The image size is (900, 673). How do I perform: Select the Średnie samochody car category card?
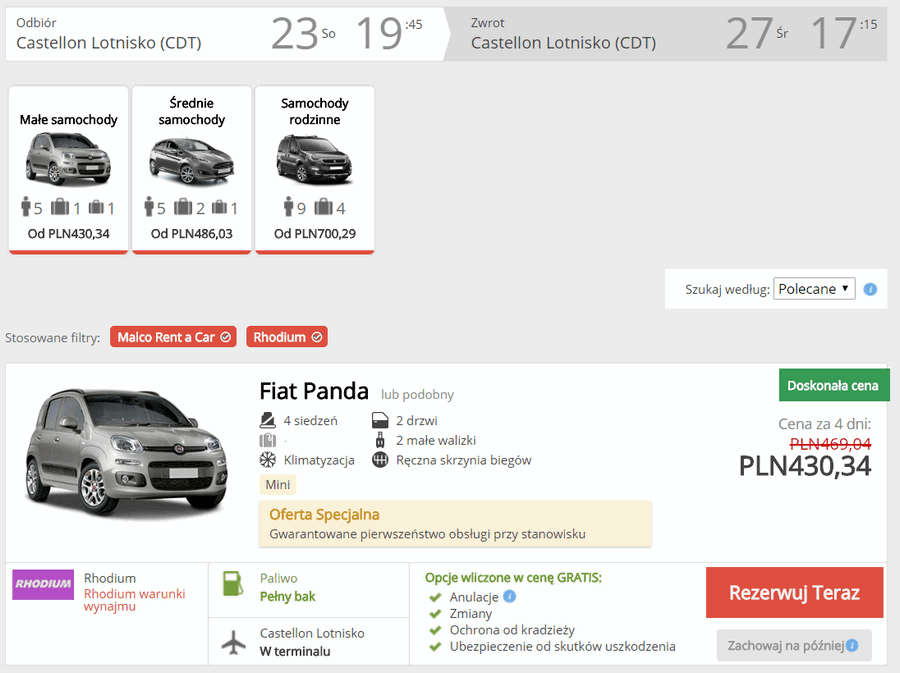point(192,169)
